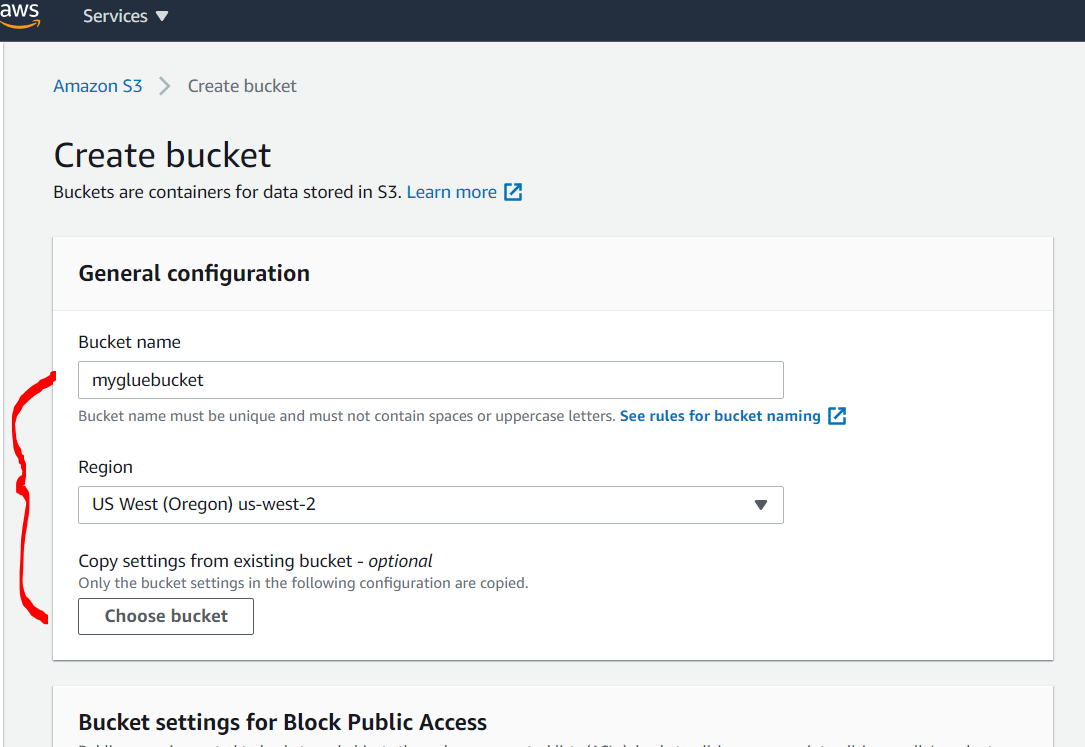Click the AWS logo

pos(20,15)
